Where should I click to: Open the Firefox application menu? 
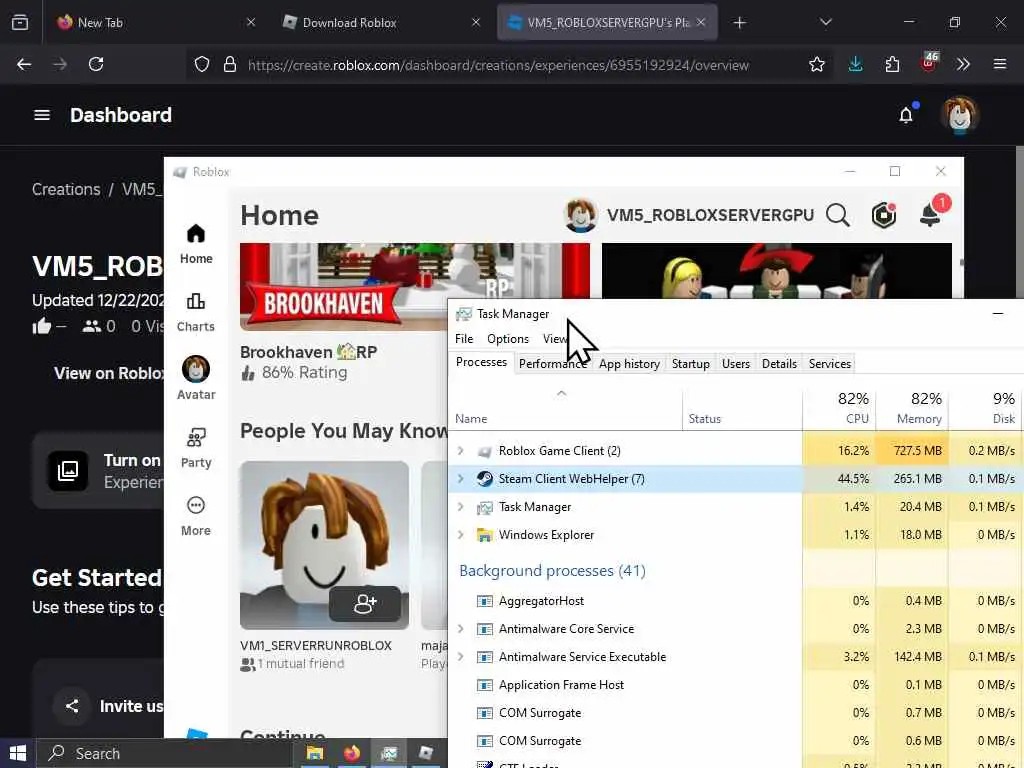(1000, 64)
